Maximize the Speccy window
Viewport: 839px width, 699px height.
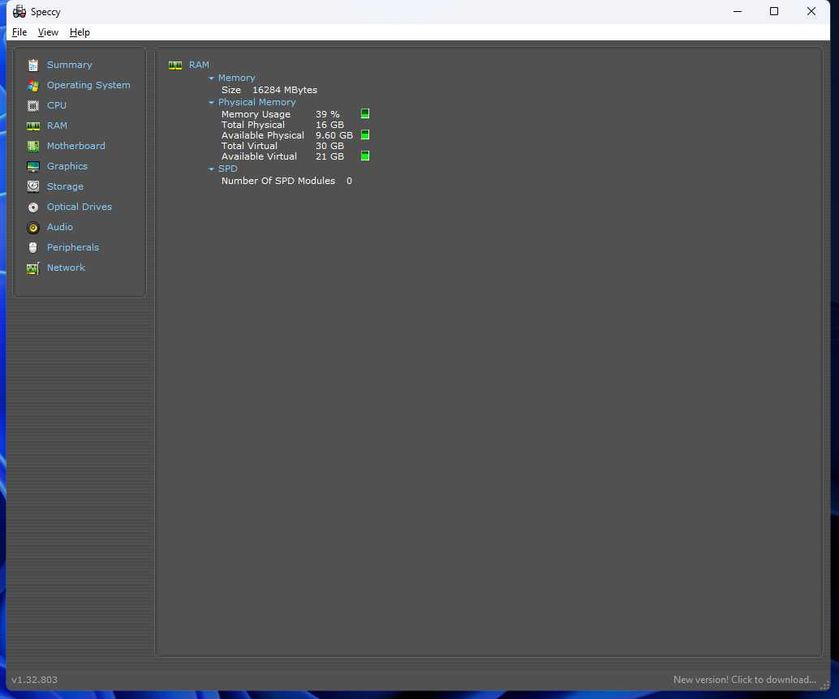point(774,11)
